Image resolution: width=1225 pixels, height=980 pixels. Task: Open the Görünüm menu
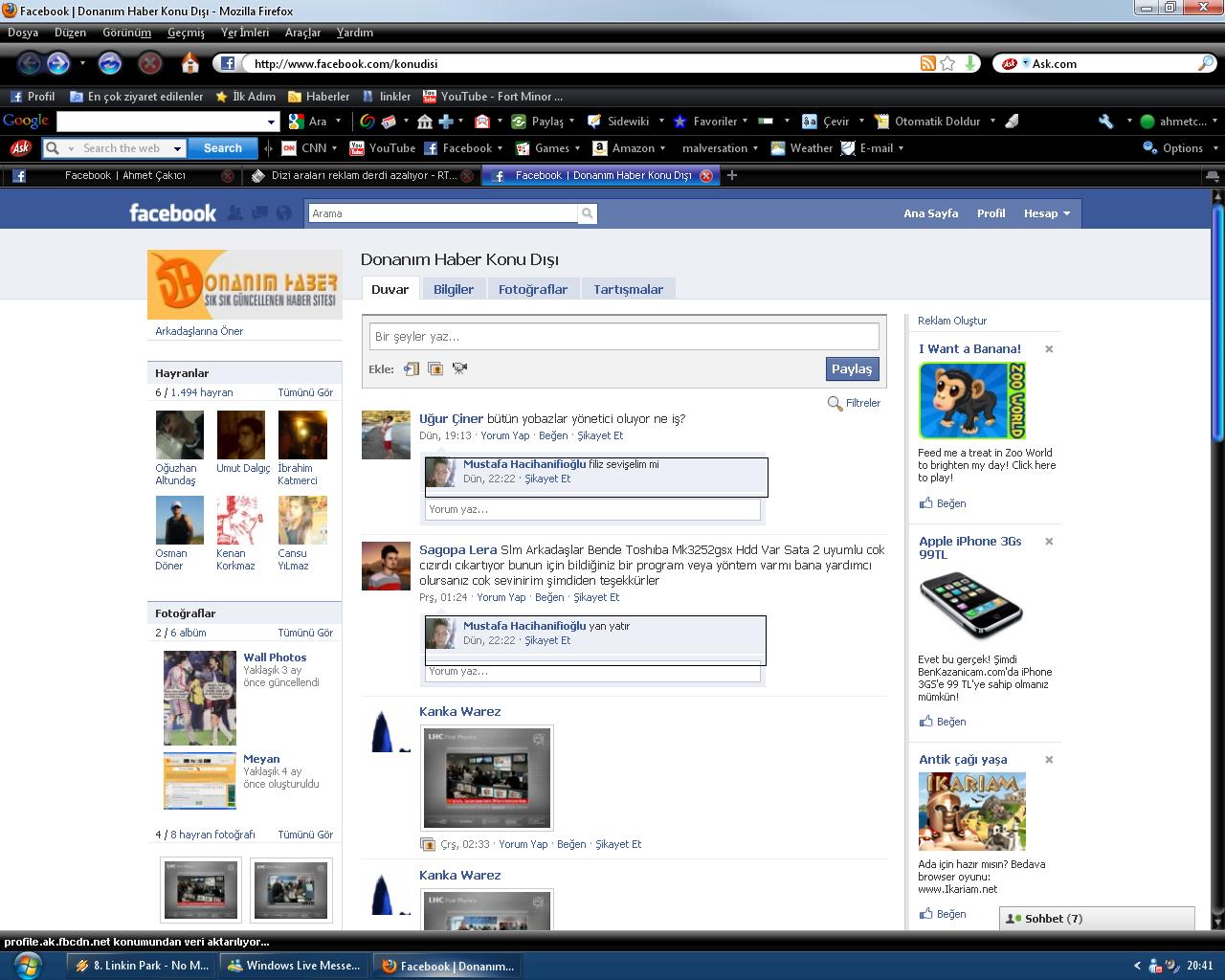click(127, 33)
